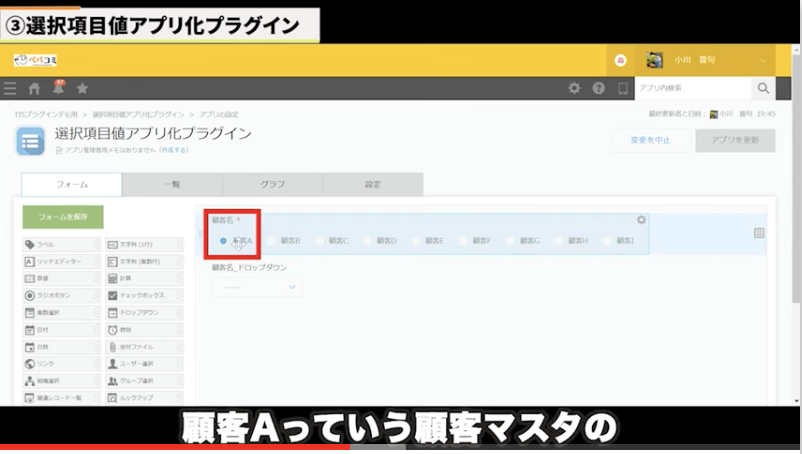Switch to the 一覧 tab
This screenshot has width=802, height=454.
(171, 185)
